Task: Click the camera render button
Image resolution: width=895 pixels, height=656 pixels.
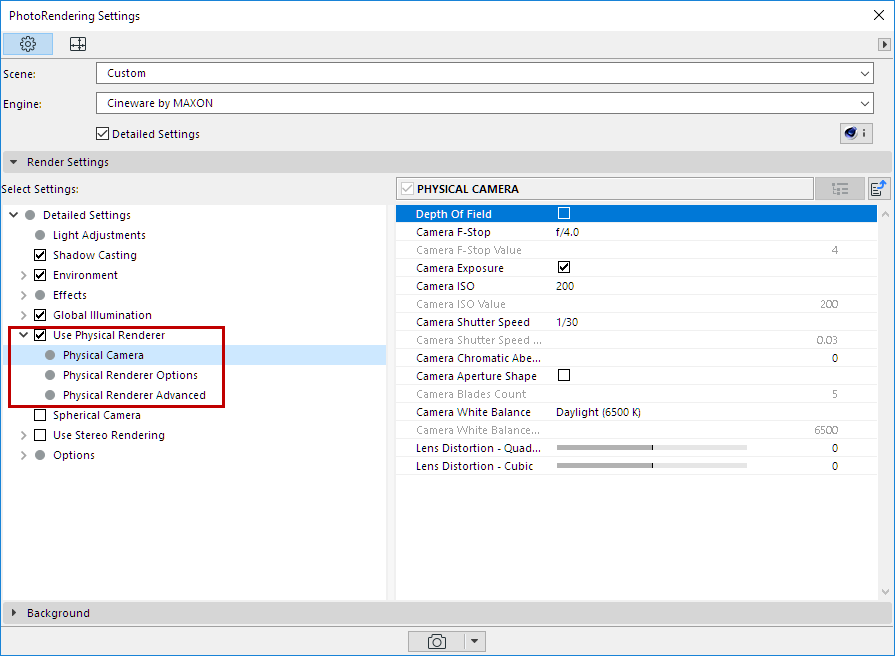Action: click(436, 641)
